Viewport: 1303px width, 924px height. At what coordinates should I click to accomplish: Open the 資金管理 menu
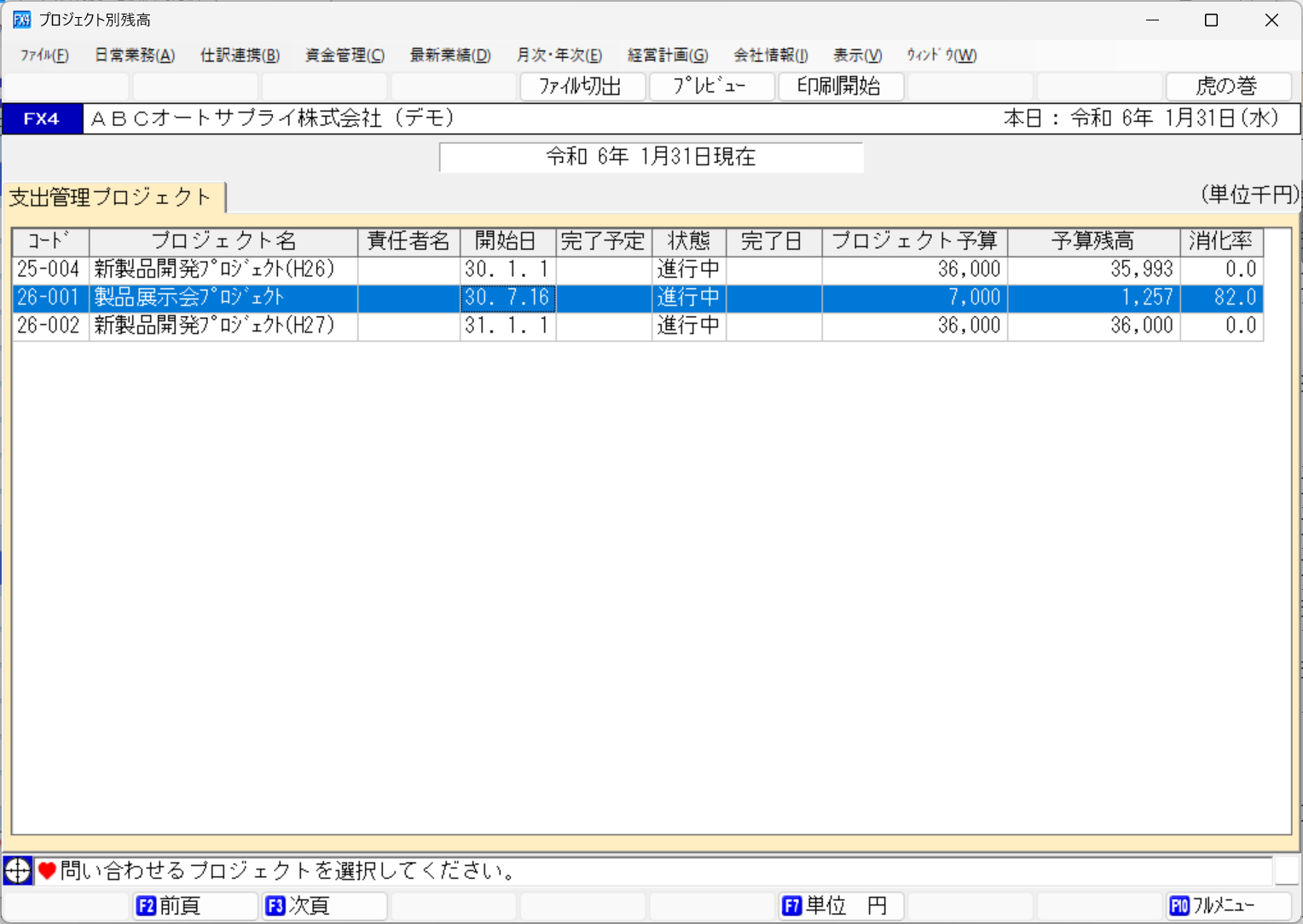pyautogui.click(x=344, y=55)
